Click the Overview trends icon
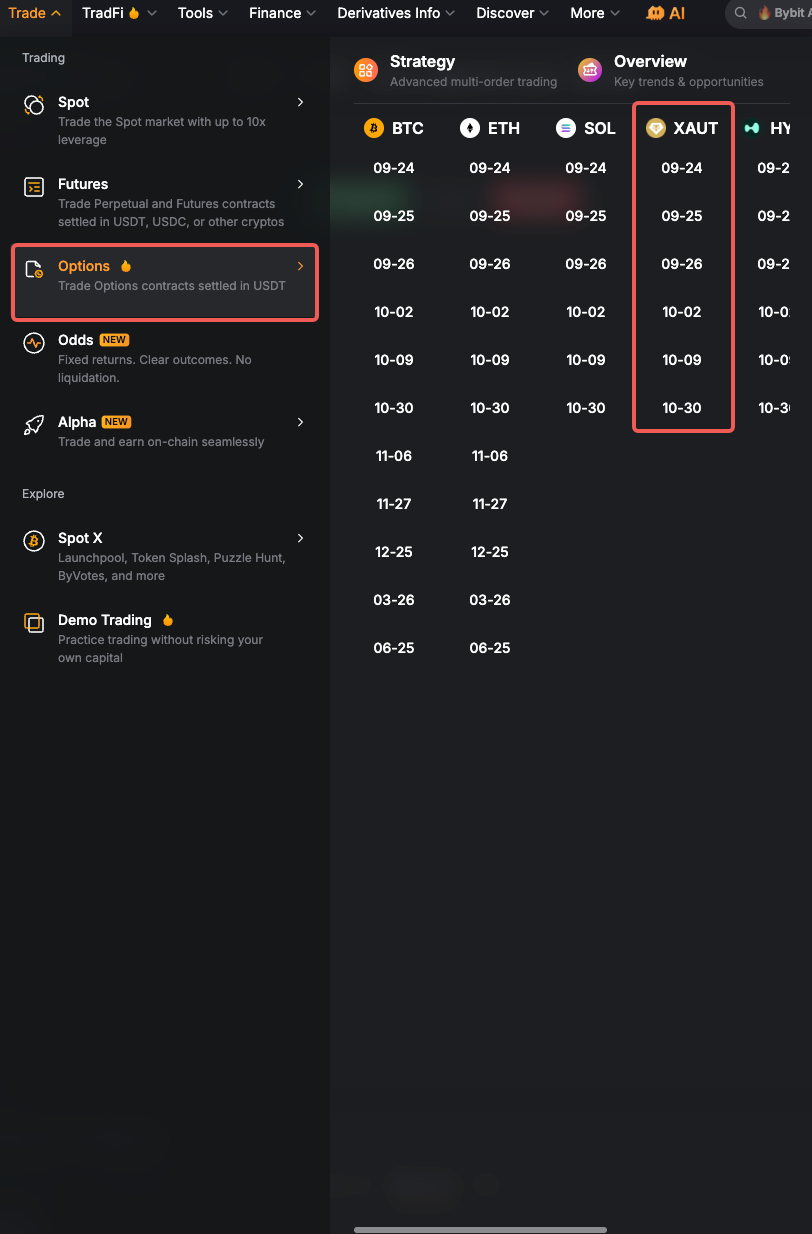The width and height of the screenshot is (812, 1234). [590, 70]
